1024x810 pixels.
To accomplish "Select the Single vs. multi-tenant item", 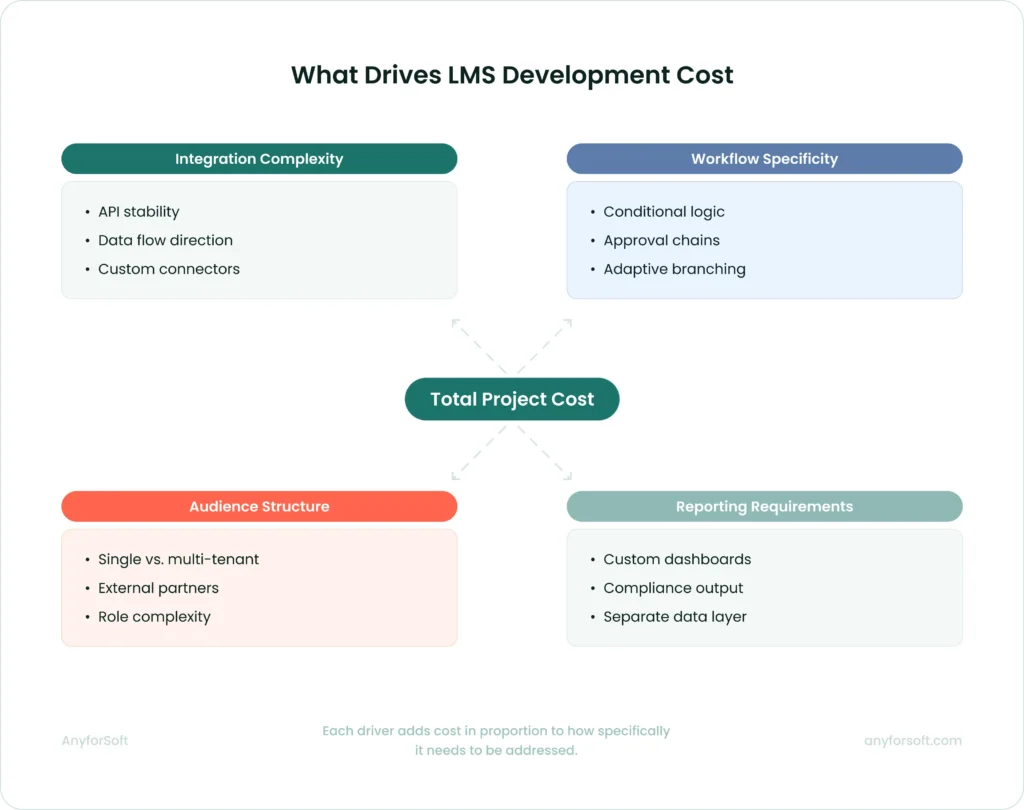I will [x=178, y=560].
